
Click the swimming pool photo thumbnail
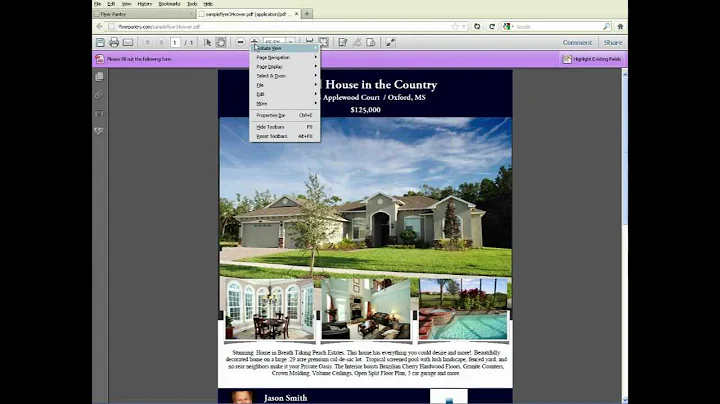point(463,309)
